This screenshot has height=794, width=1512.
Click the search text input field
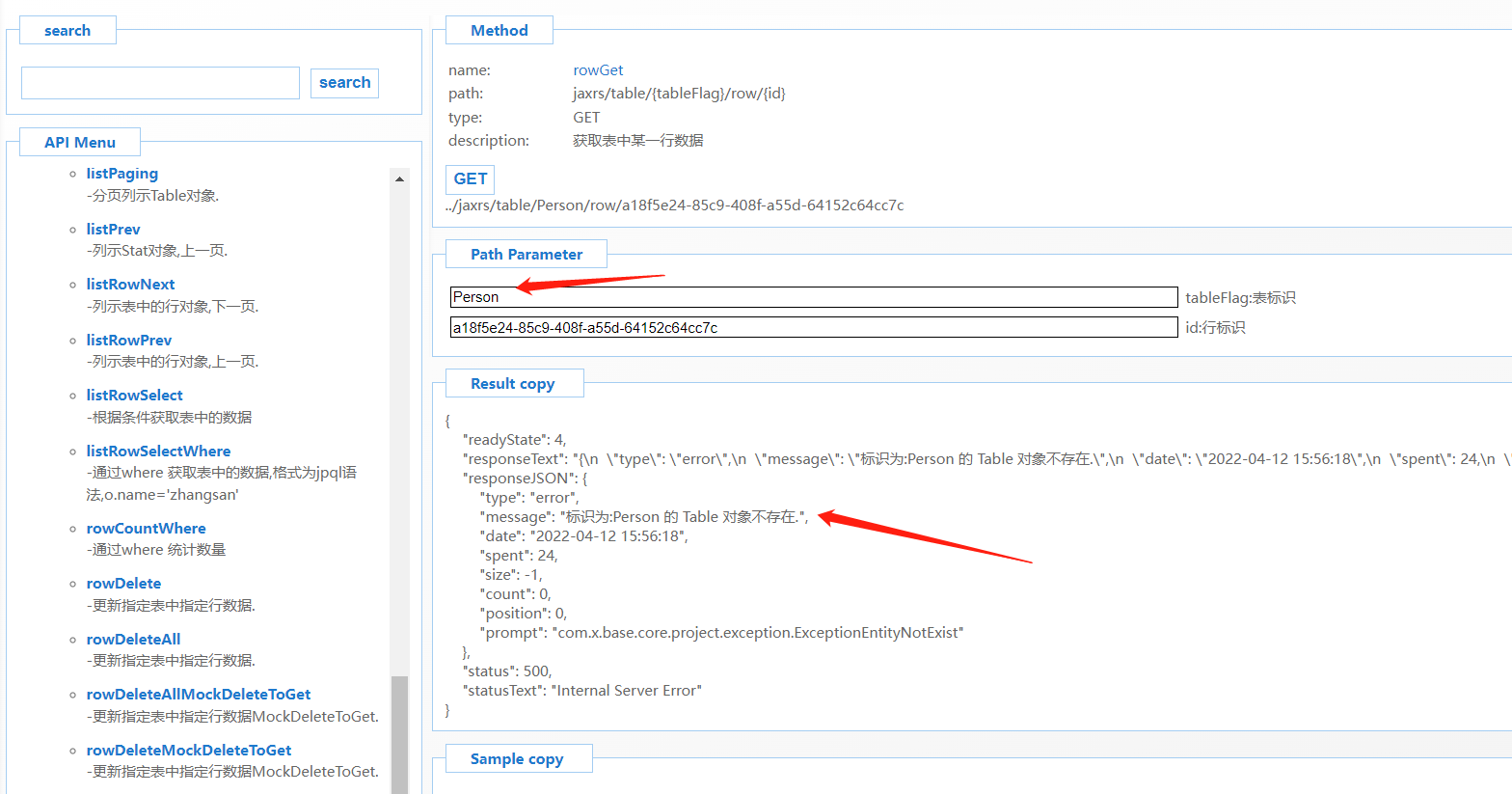pyautogui.click(x=160, y=83)
